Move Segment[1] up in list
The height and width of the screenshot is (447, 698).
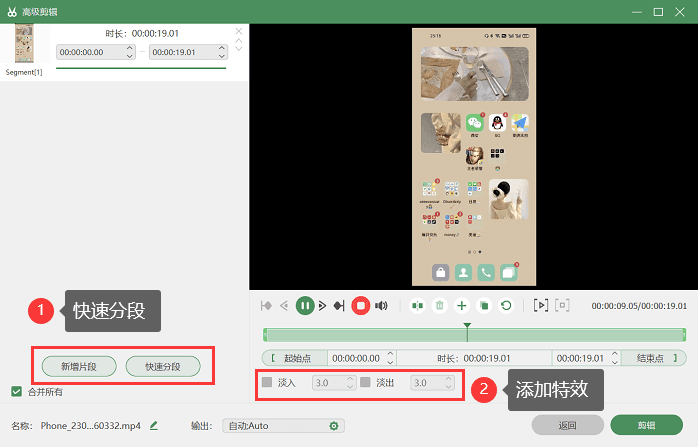[239, 41]
